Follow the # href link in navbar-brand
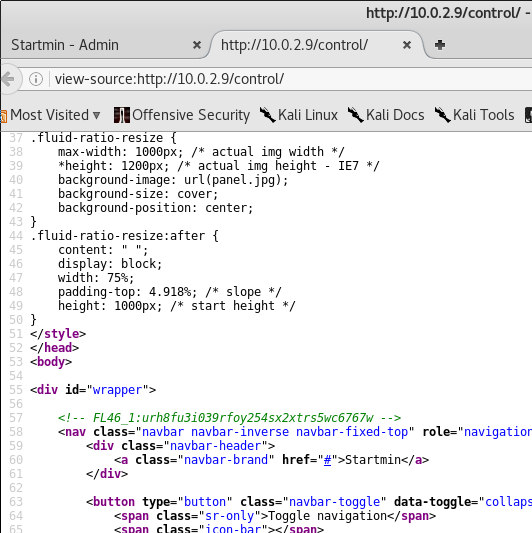The height and width of the screenshot is (533, 532). pos(327,460)
